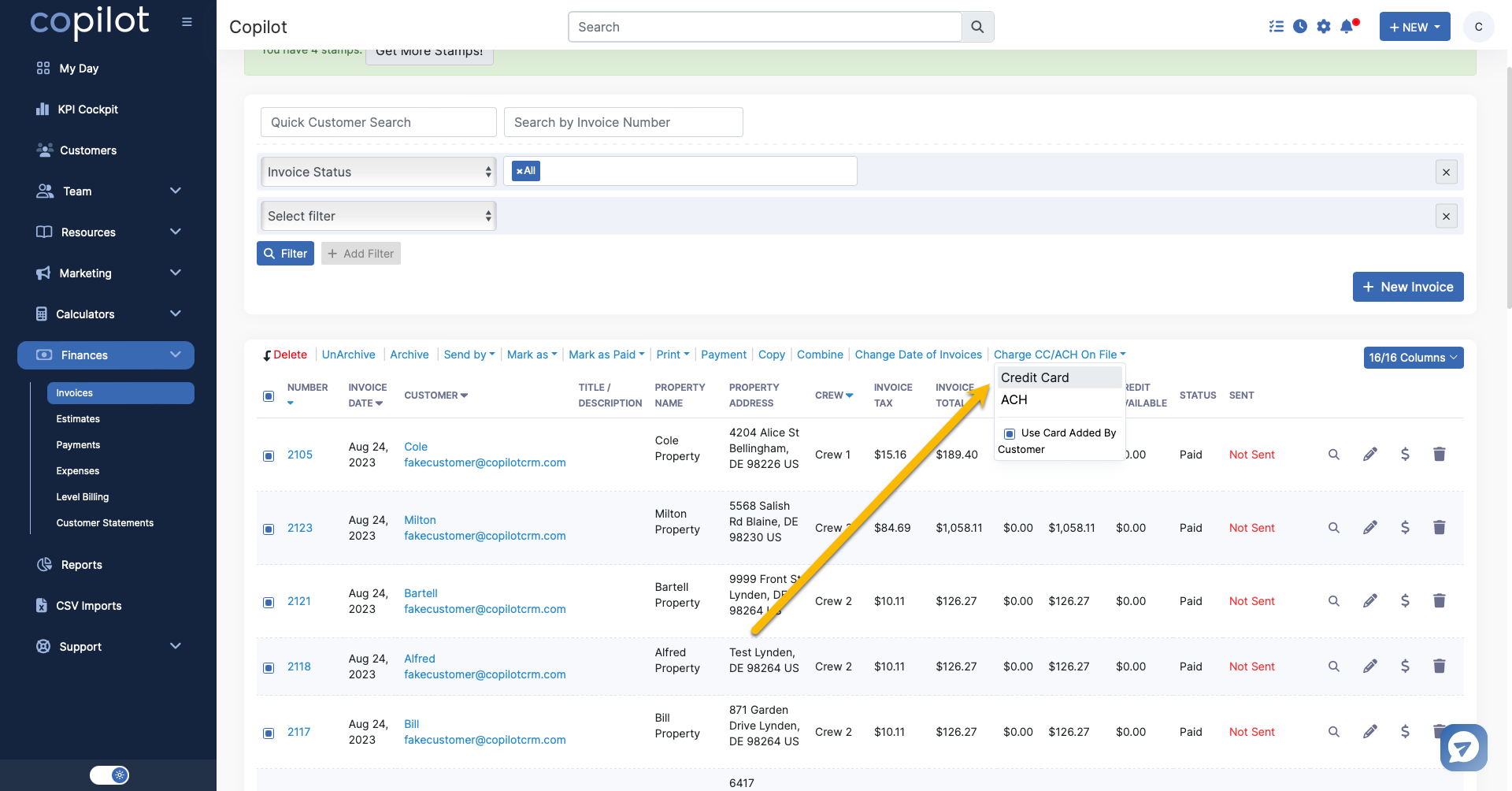The height and width of the screenshot is (791, 1512).
Task: Toggle checkbox for invoice 2123
Action: (x=269, y=529)
